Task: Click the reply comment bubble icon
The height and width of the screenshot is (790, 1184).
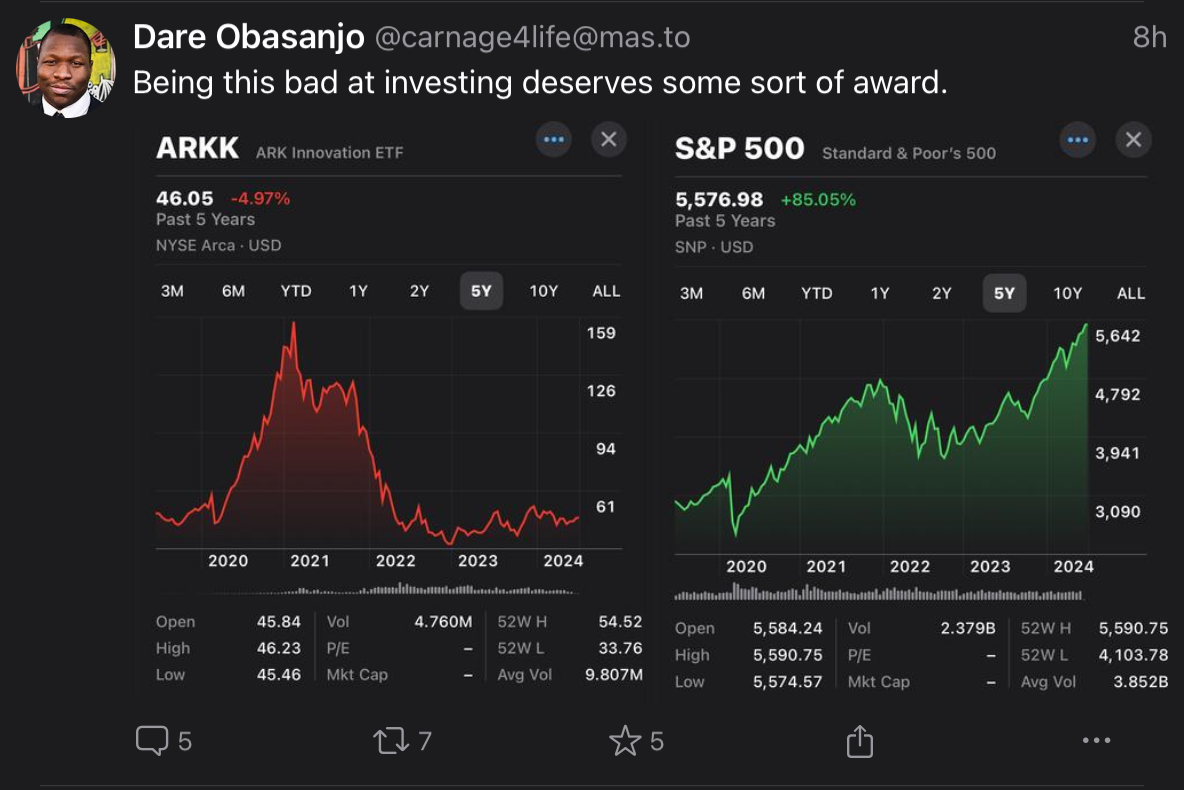Action: pyautogui.click(x=152, y=741)
